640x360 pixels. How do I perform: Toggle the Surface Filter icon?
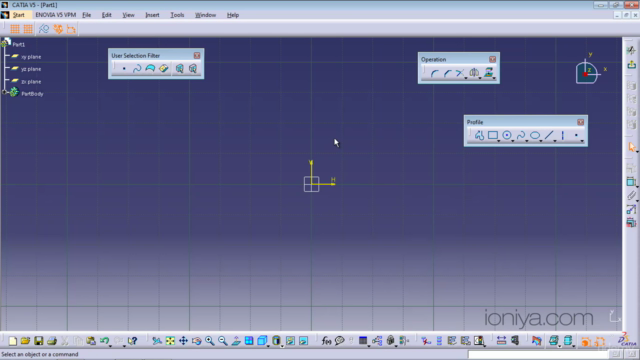(x=150, y=69)
